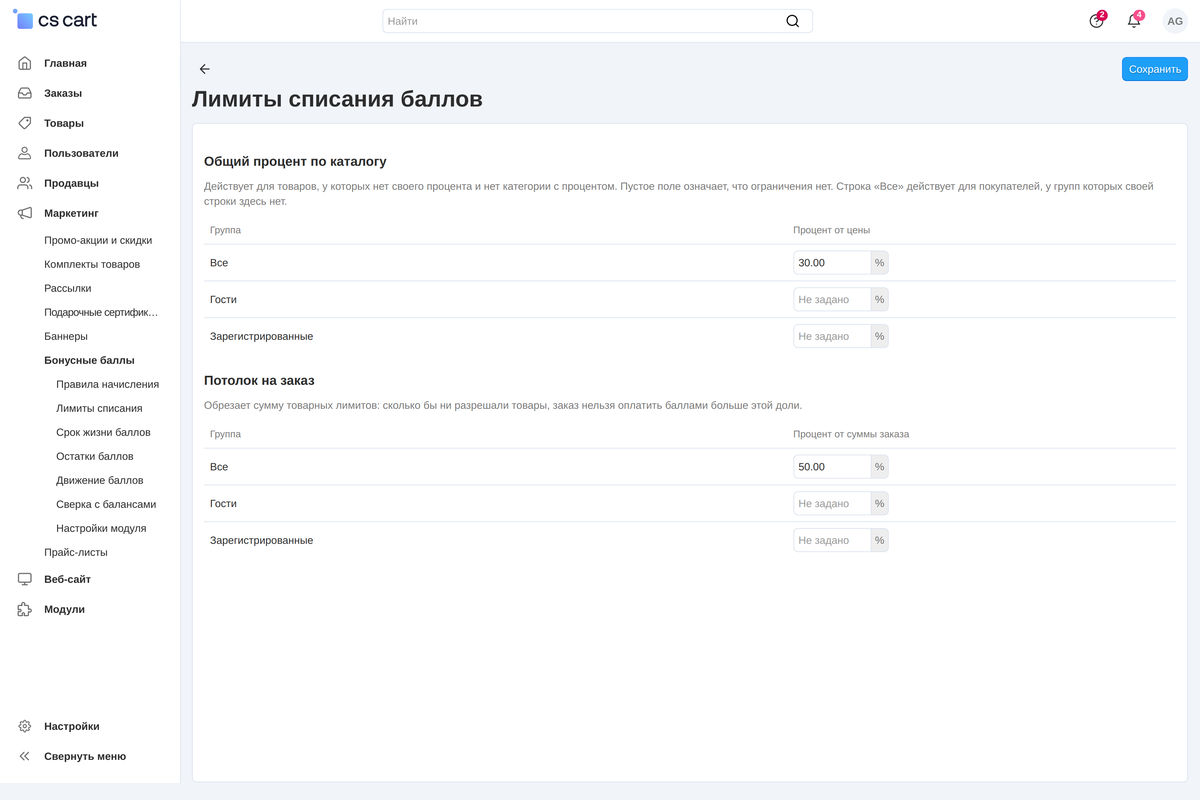Click catalog percent field for Зарегистрированные
This screenshot has width=1200, height=800.
[832, 336]
